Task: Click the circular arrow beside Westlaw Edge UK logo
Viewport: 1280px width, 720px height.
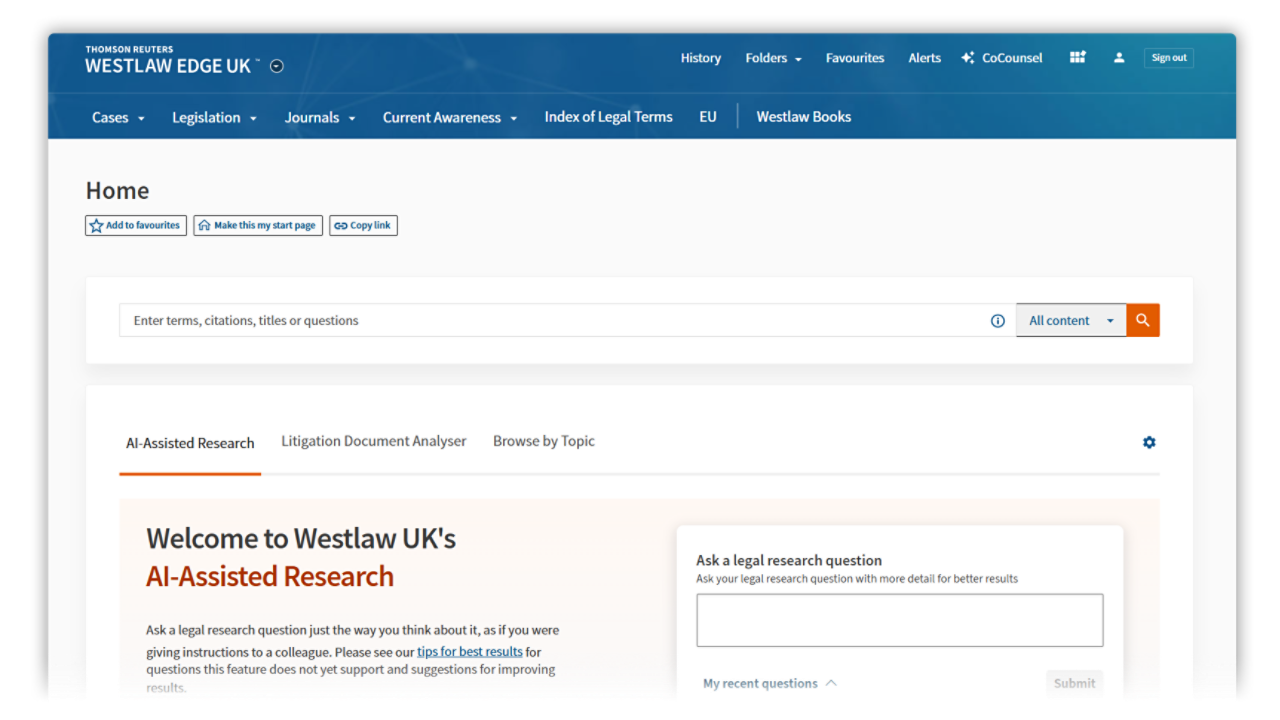Action: pyautogui.click(x=277, y=66)
